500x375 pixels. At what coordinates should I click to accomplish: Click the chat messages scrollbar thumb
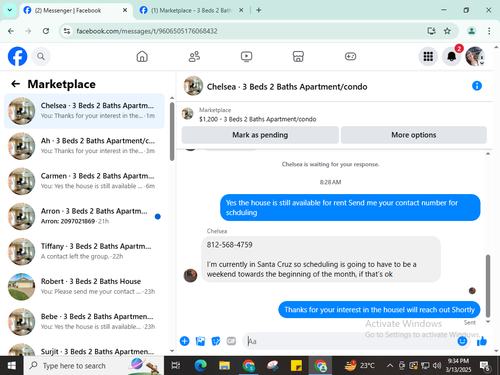pyautogui.click(x=488, y=286)
